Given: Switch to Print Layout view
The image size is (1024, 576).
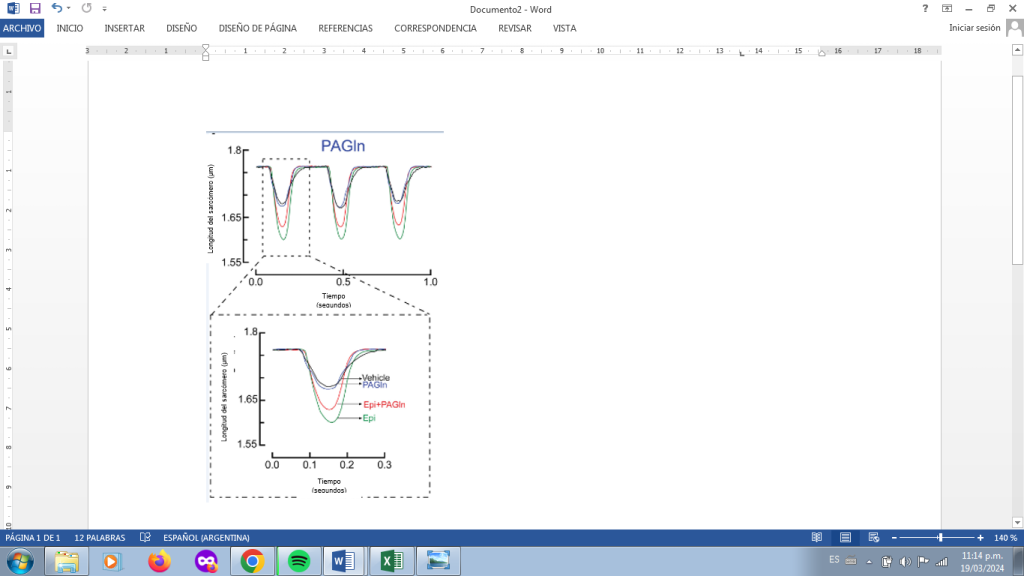Looking at the screenshot, I should pyautogui.click(x=845, y=537).
